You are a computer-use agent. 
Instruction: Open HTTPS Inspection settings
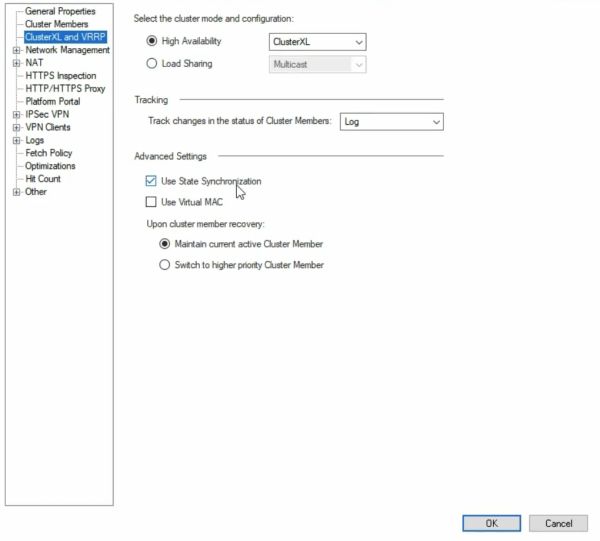[x=61, y=76]
